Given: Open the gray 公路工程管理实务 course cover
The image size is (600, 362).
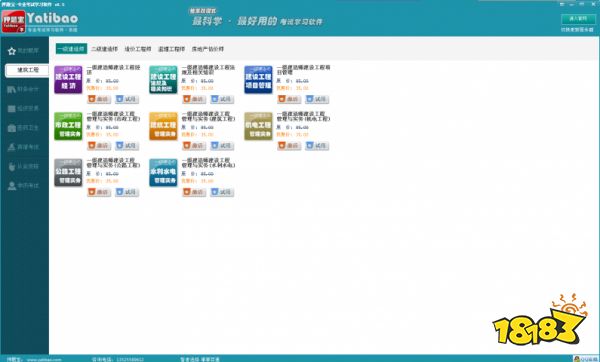Looking at the screenshot, I should tap(68, 173).
